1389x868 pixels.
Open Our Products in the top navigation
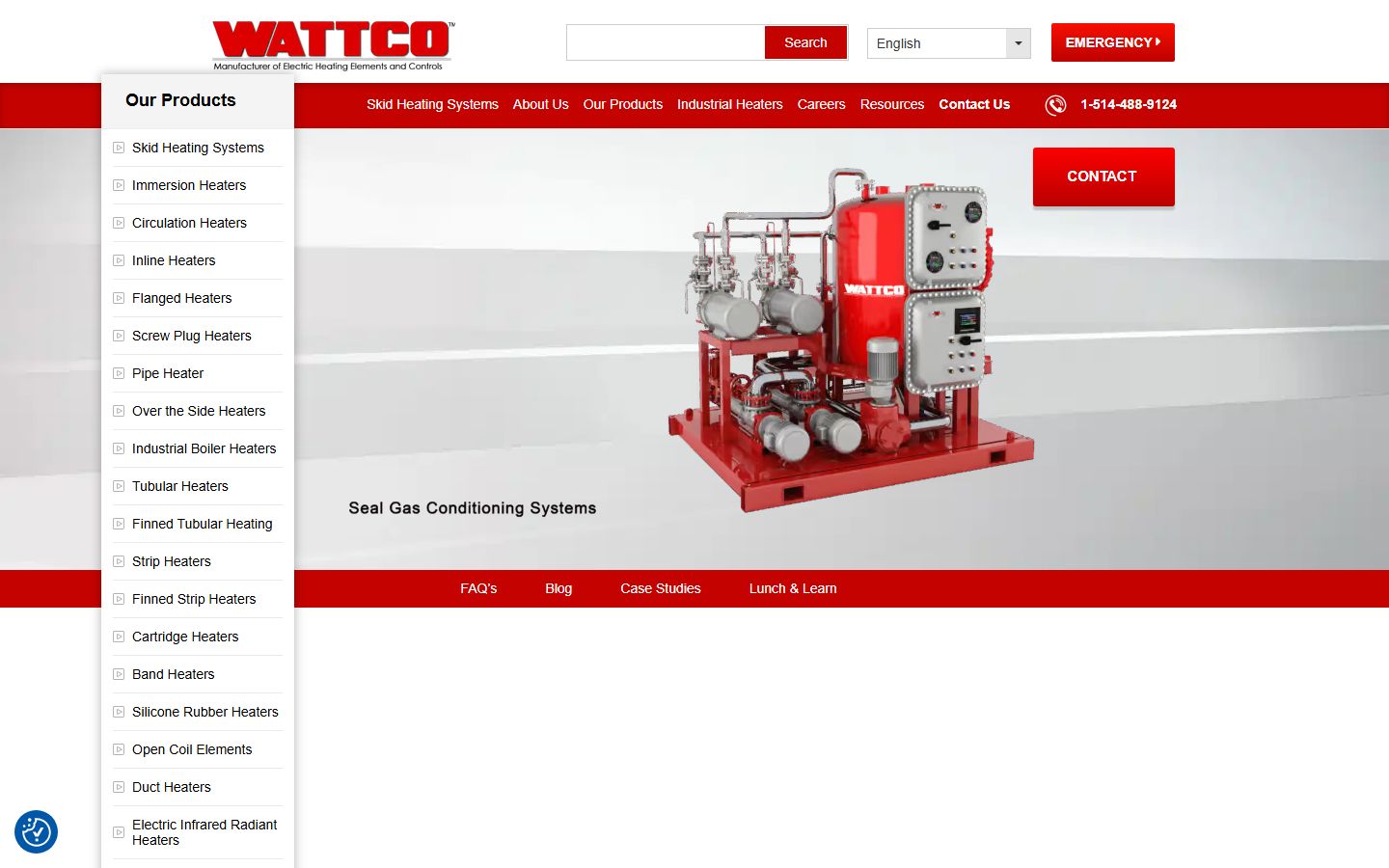623,104
